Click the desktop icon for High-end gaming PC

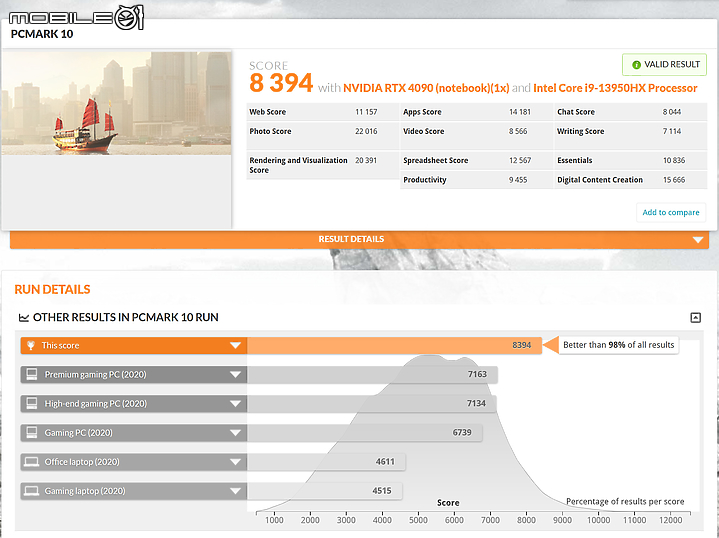(32, 404)
